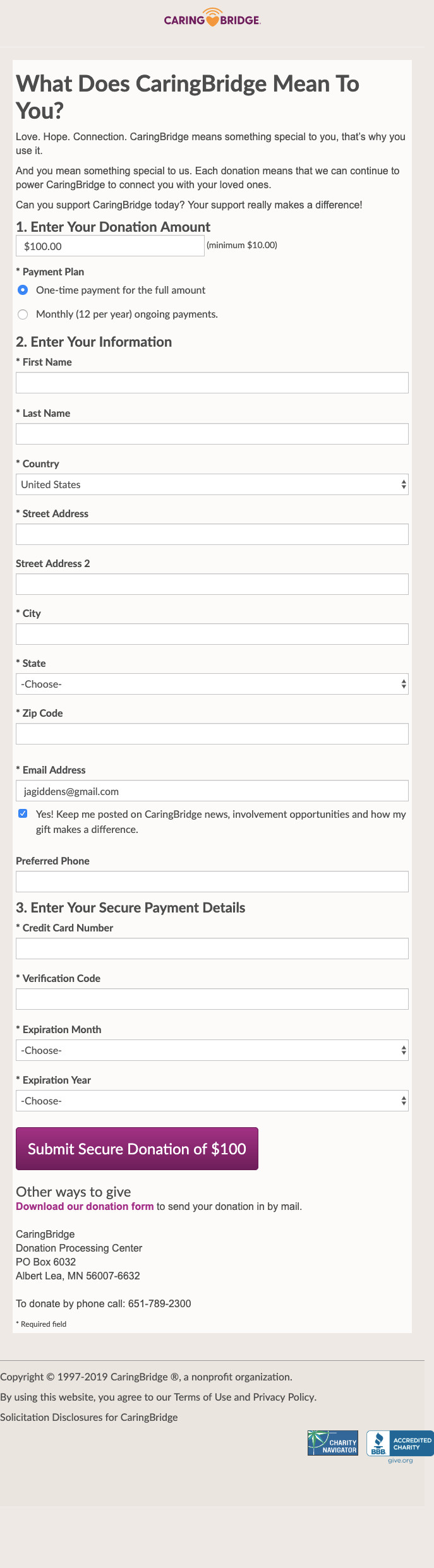Click into the First Name field
434x1568 pixels.
point(212,383)
